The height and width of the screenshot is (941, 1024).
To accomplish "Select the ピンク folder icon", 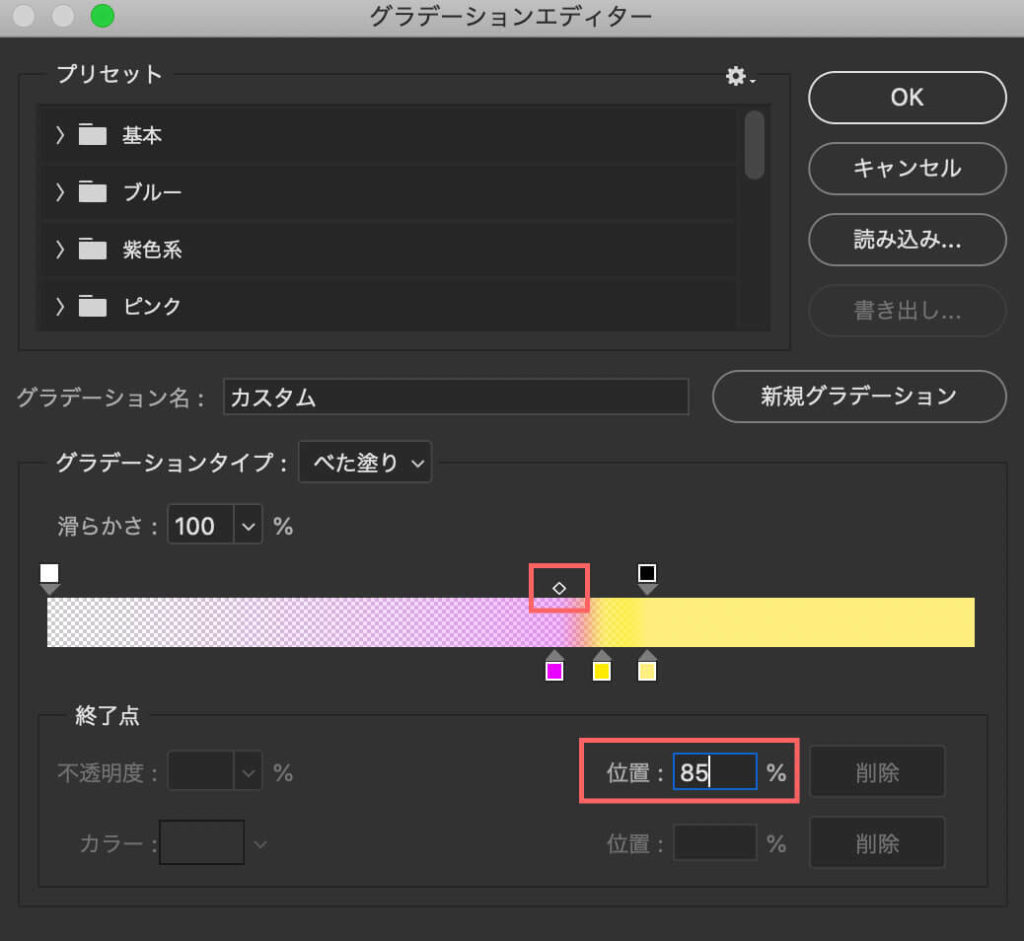I will pos(93,306).
